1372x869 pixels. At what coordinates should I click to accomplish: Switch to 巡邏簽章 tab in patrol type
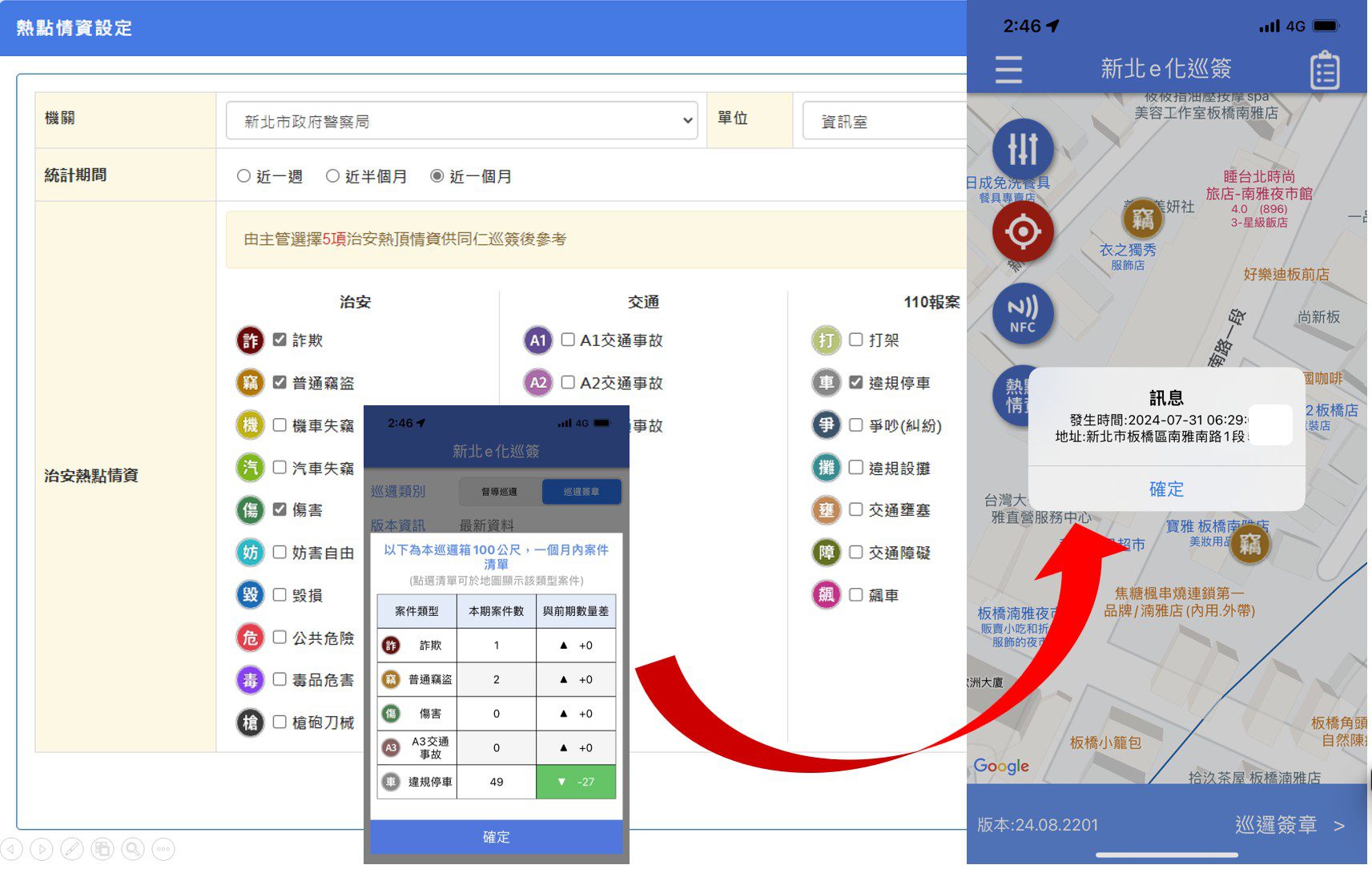point(581,492)
